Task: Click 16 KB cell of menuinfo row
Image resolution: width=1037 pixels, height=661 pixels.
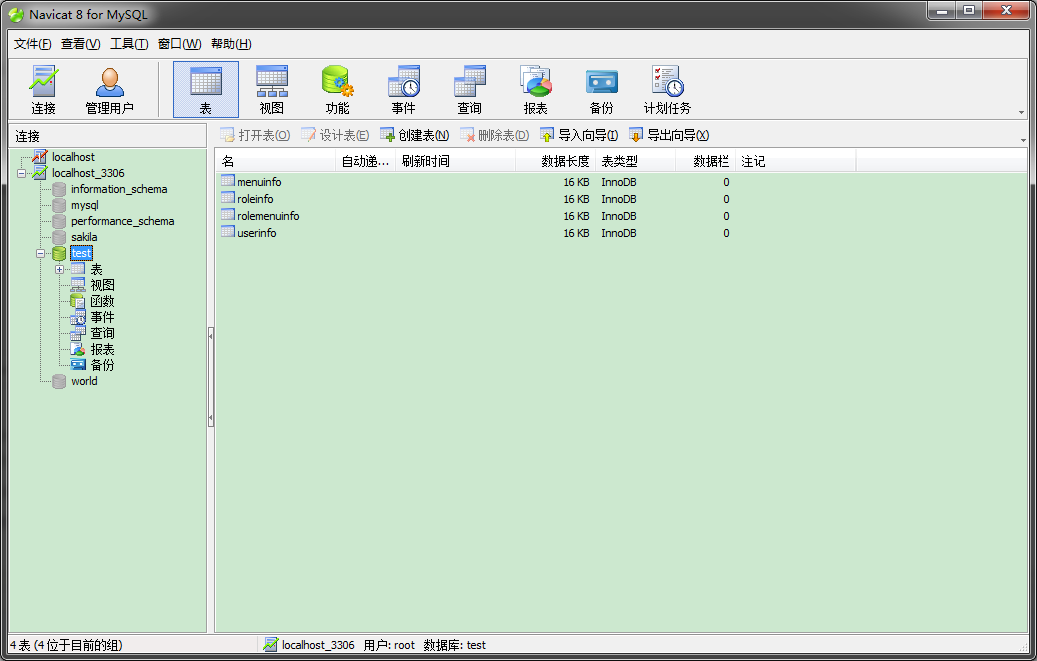Action: tap(576, 181)
